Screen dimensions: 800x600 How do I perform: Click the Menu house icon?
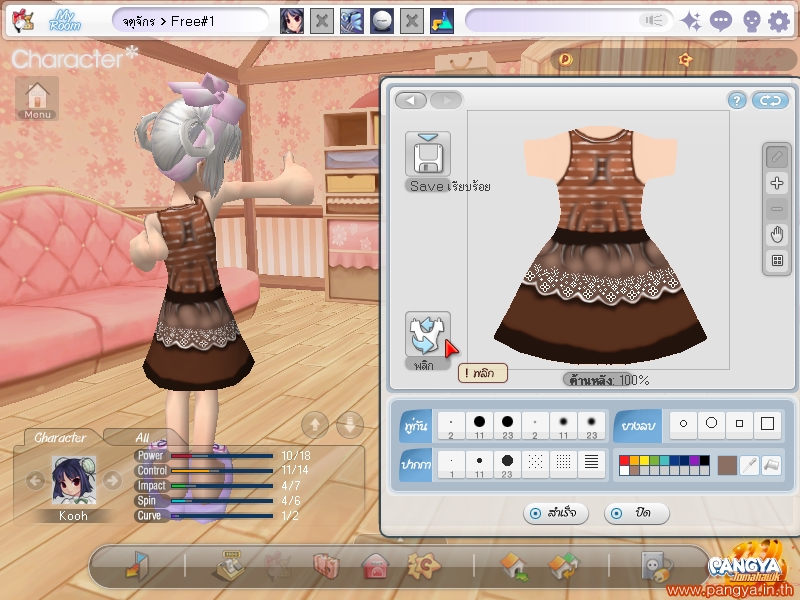click(x=37, y=98)
